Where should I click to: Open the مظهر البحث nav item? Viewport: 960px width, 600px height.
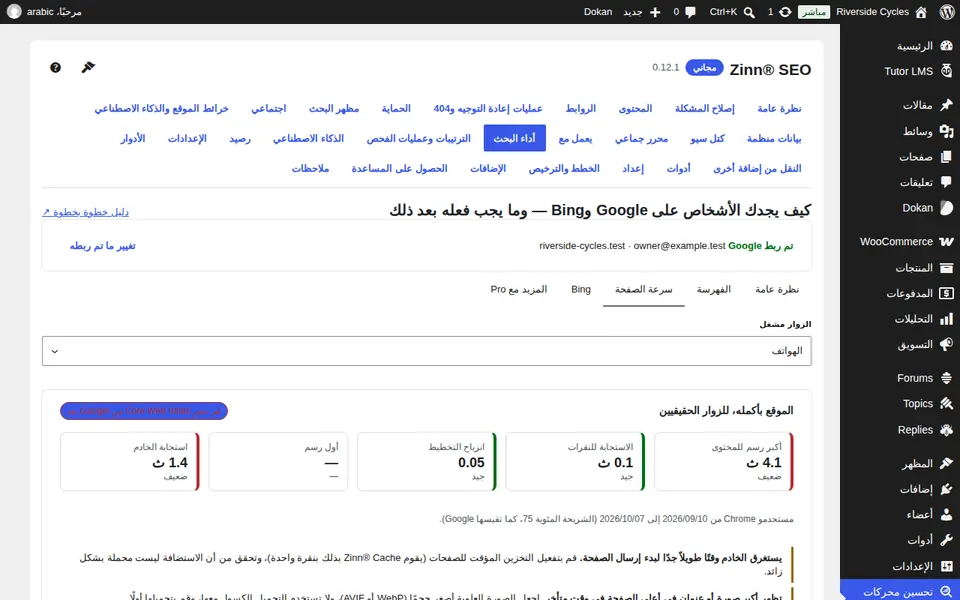point(334,108)
